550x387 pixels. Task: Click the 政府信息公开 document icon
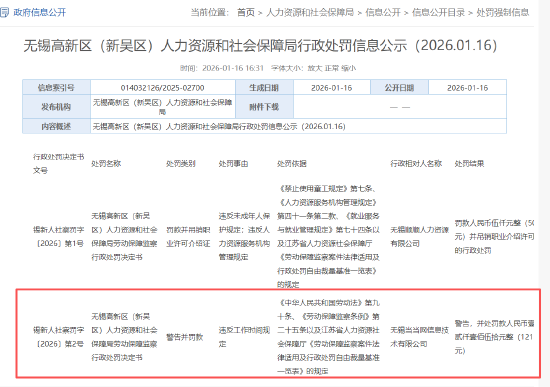(4, 13)
